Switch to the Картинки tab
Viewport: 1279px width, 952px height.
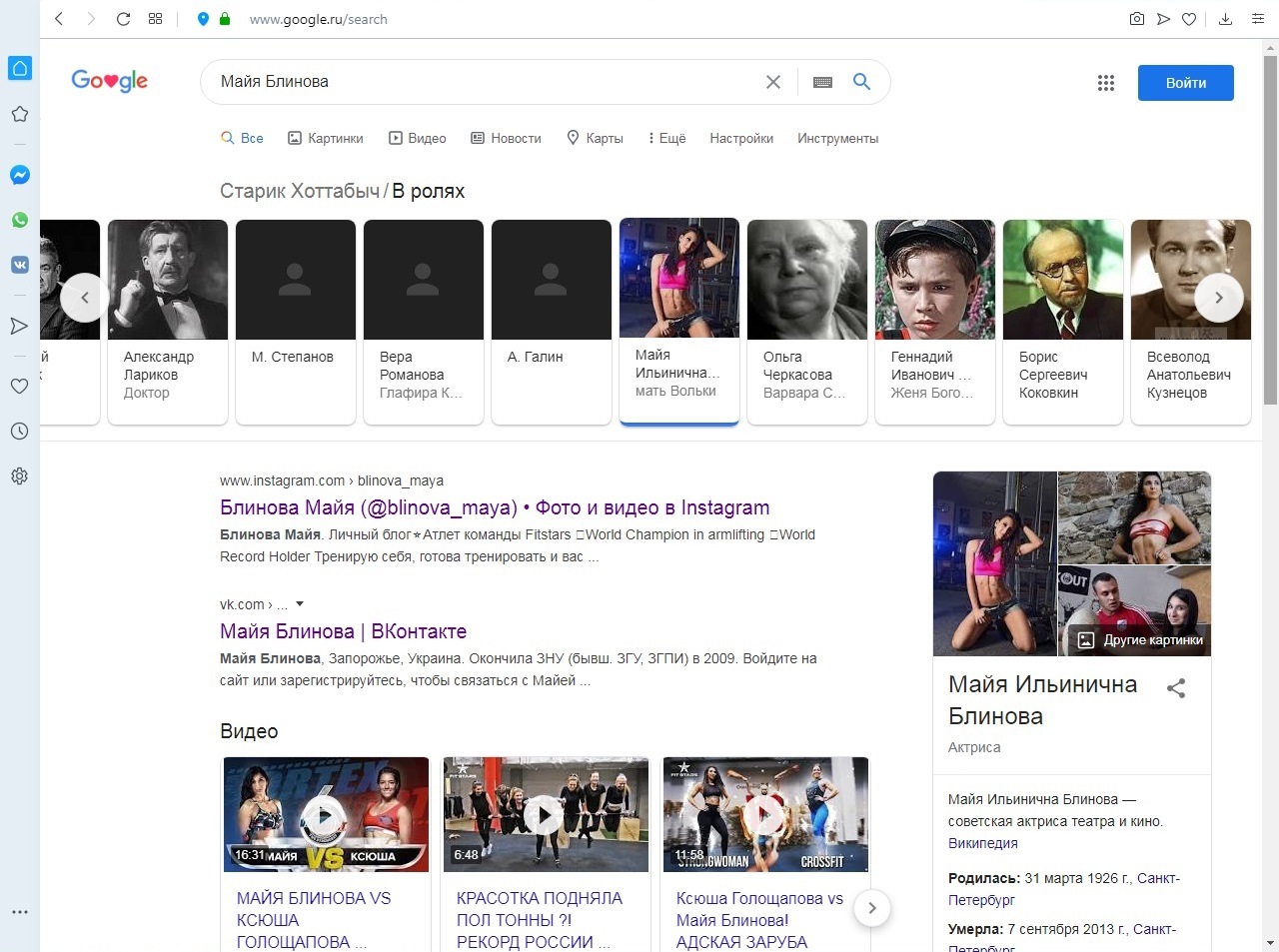tap(326, 138)
